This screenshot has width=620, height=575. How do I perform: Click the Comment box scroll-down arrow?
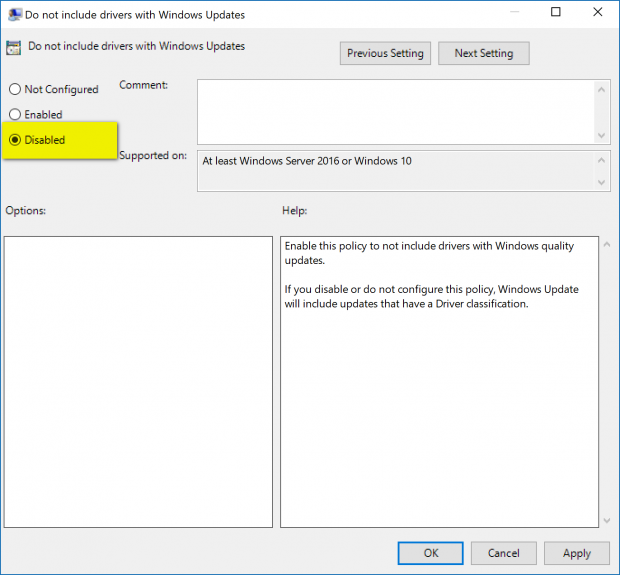coord(601,136)
